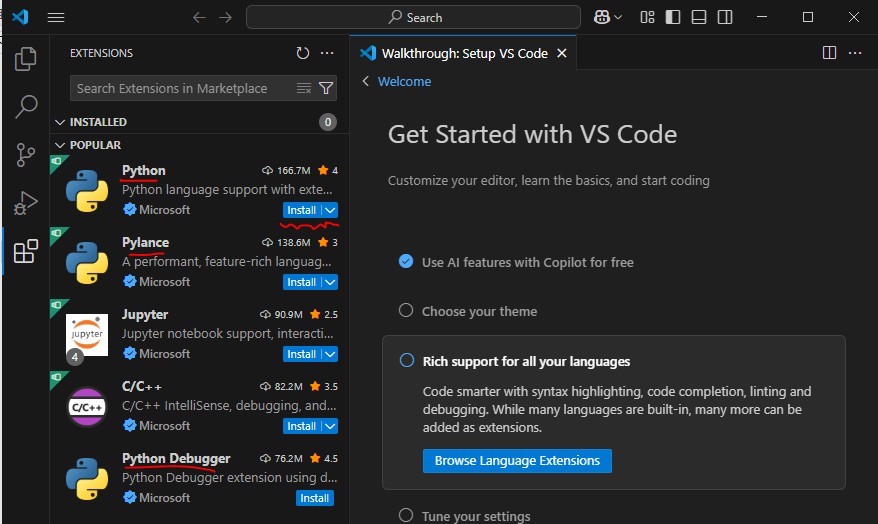Close the Walkthrough: Setup VS Code tab

(562, 53)
